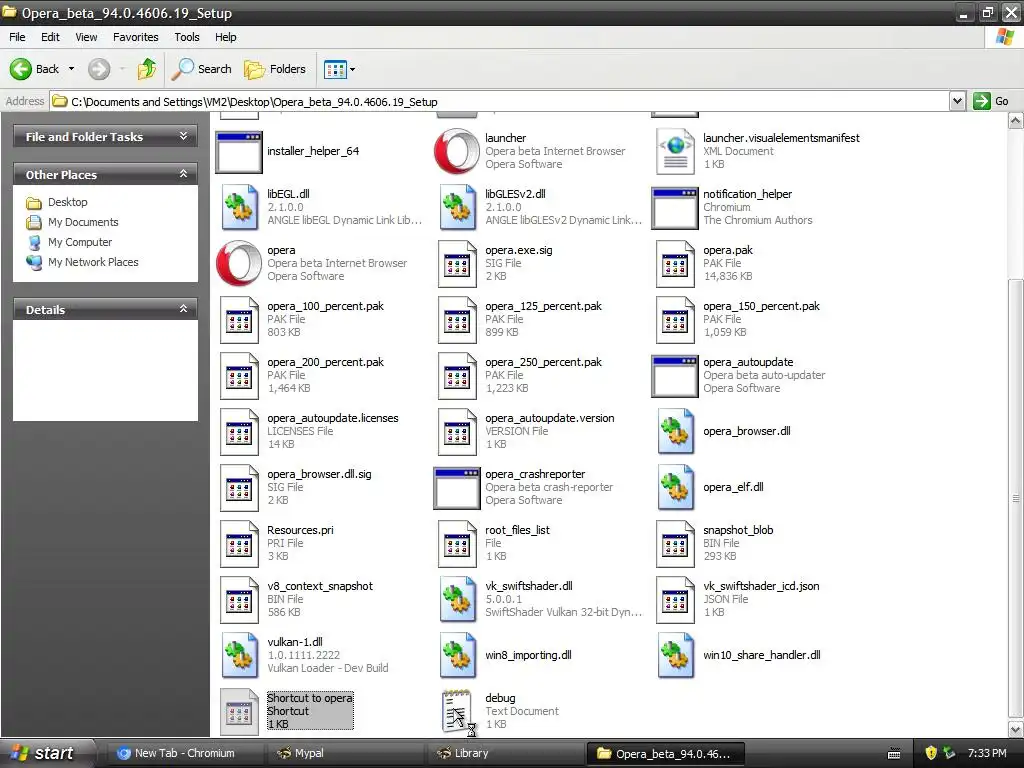Open My Network Places link
The height and width of the screenshot is (768, 1024).
tap(93, 262)
